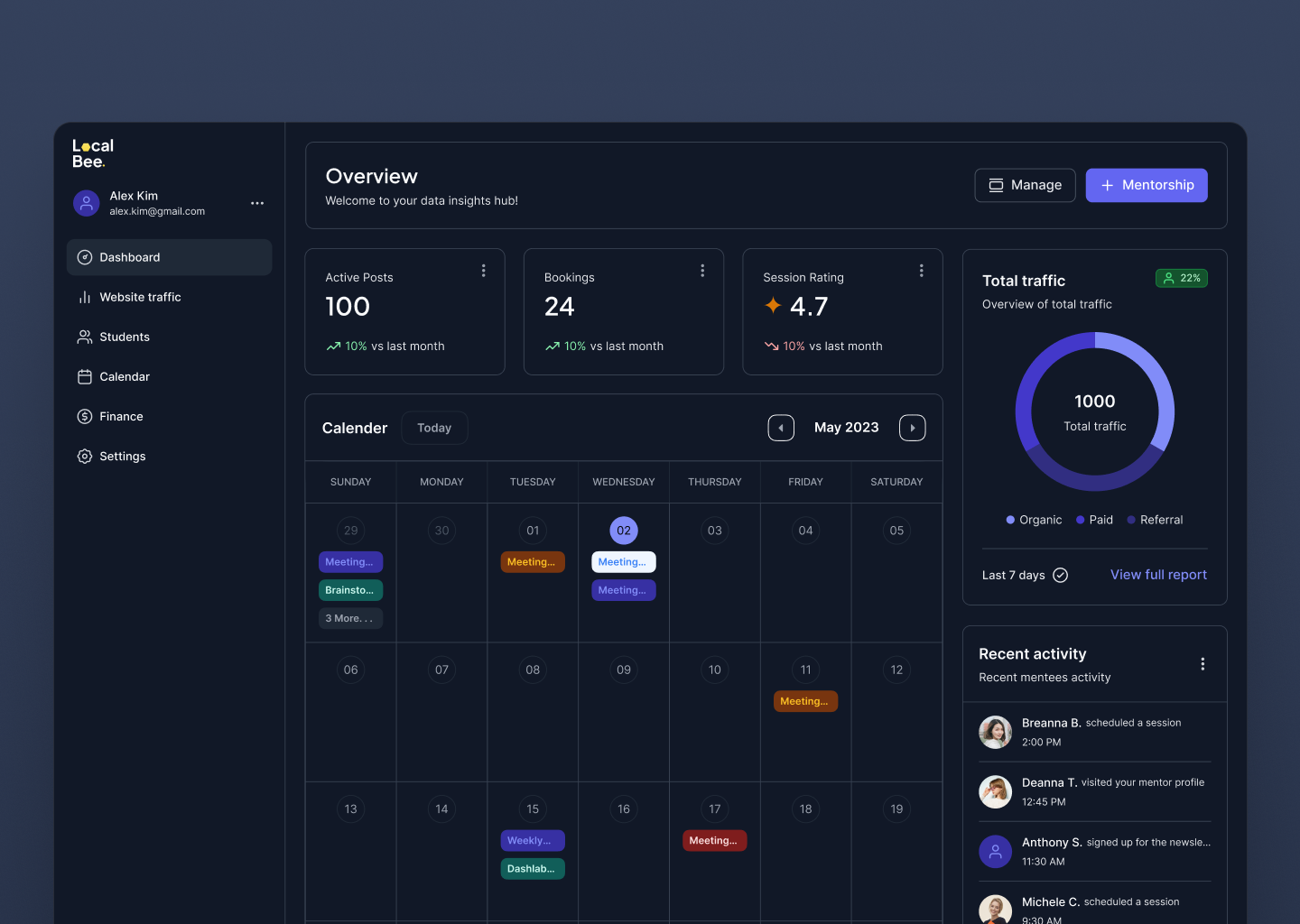Click the Manage device icon button
This screenshot has height=924, width=1300.
(x=997, y=185)
